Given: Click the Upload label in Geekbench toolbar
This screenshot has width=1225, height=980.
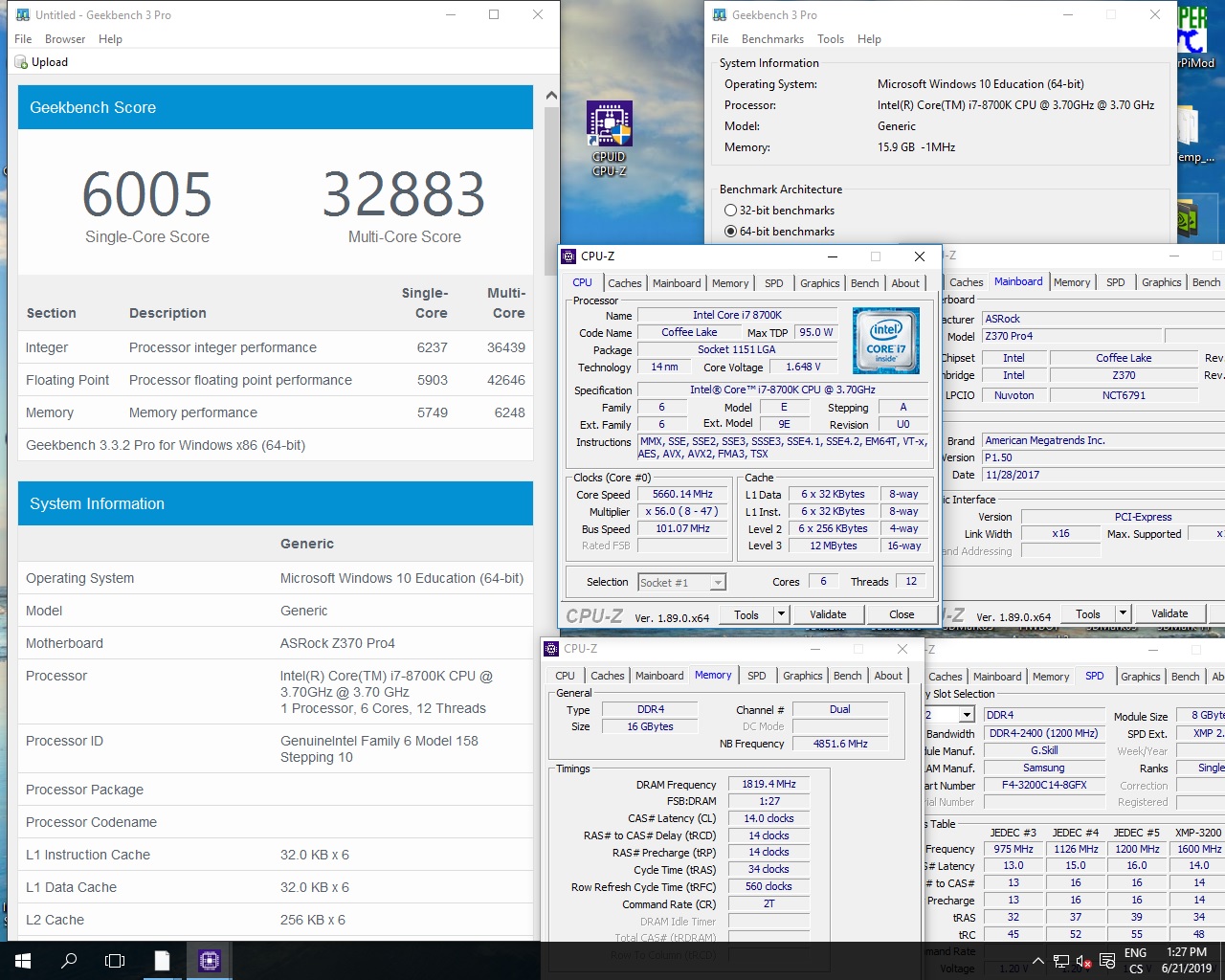Looking at the screenshot, I should coord(50,62).
